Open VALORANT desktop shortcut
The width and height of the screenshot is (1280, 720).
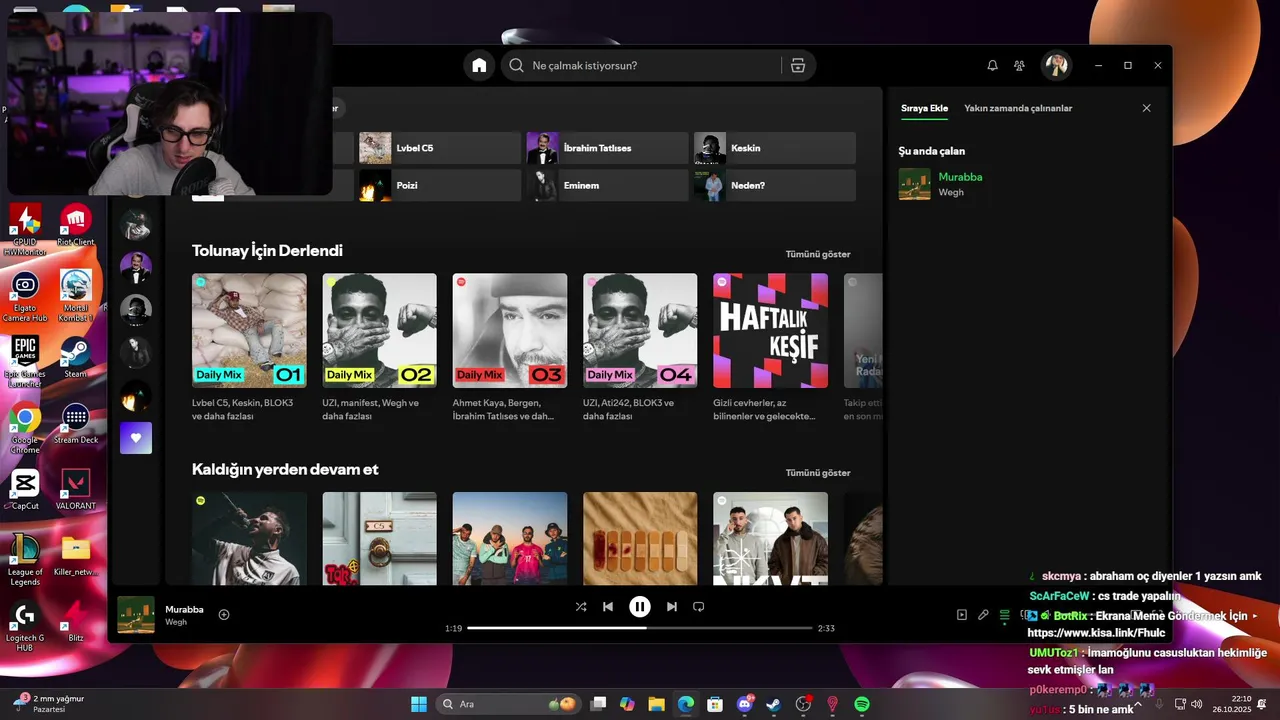click(x=76, y=490)
